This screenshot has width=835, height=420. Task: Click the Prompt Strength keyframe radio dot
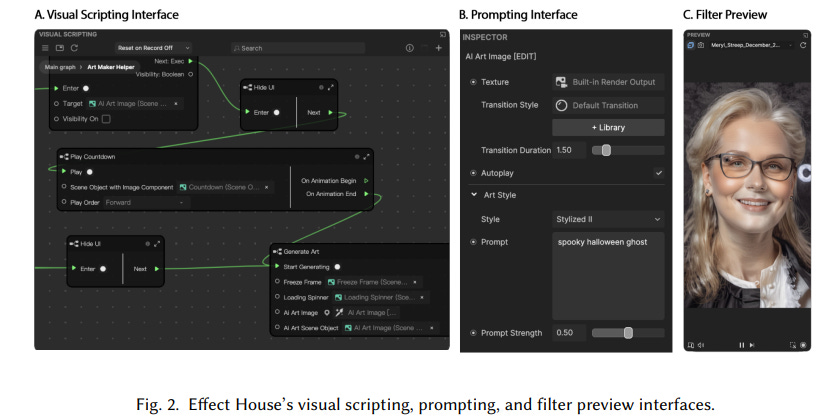tap(473, 333)
